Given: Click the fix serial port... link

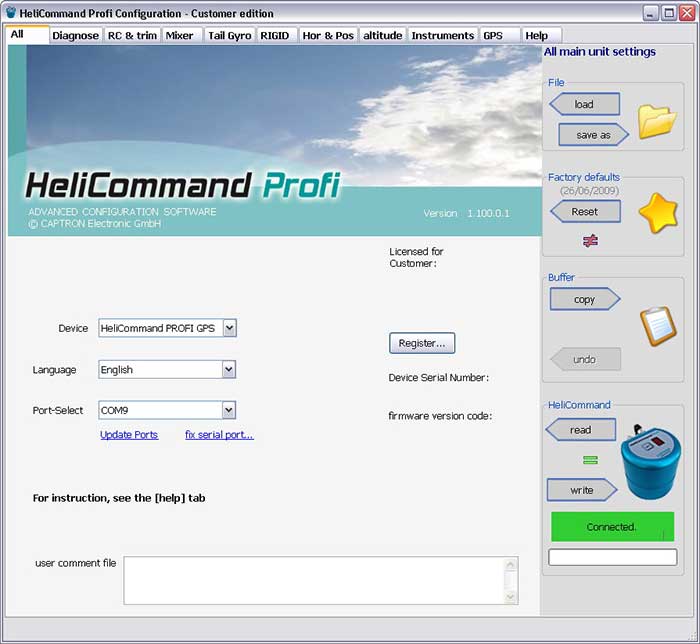Looking at the screenshot, I should [x=219, y=435].
